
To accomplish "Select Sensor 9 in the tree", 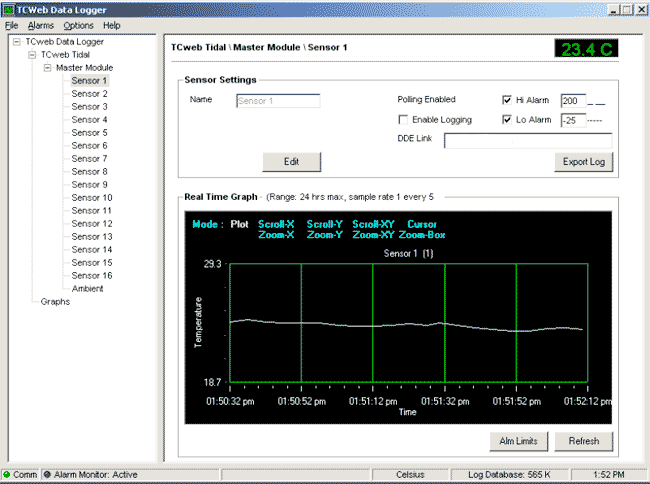I will click(89, 184).
